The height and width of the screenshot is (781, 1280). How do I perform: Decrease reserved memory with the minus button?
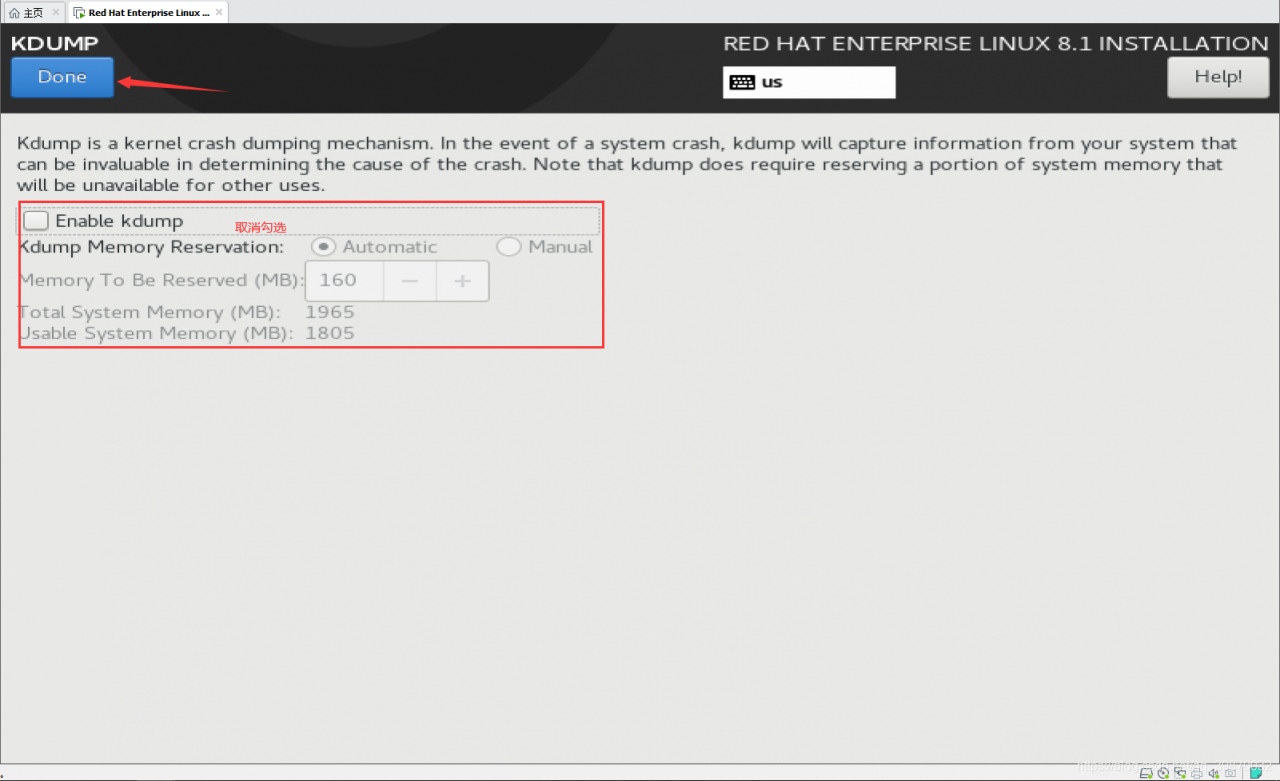(x=410, y=281)
